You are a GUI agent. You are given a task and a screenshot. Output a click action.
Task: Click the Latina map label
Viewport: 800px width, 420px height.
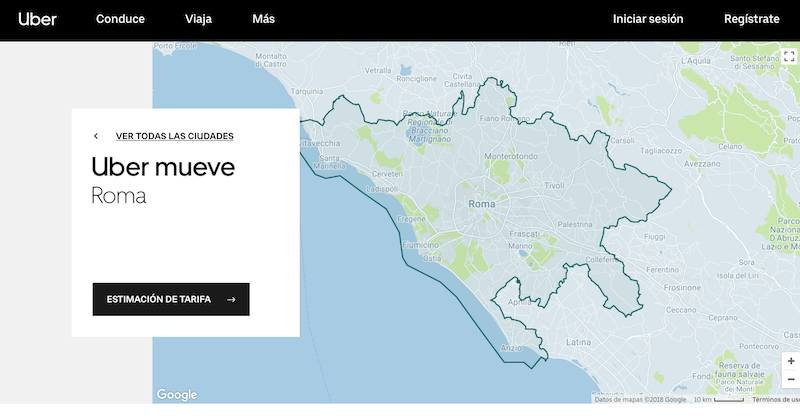click(579, 342)
